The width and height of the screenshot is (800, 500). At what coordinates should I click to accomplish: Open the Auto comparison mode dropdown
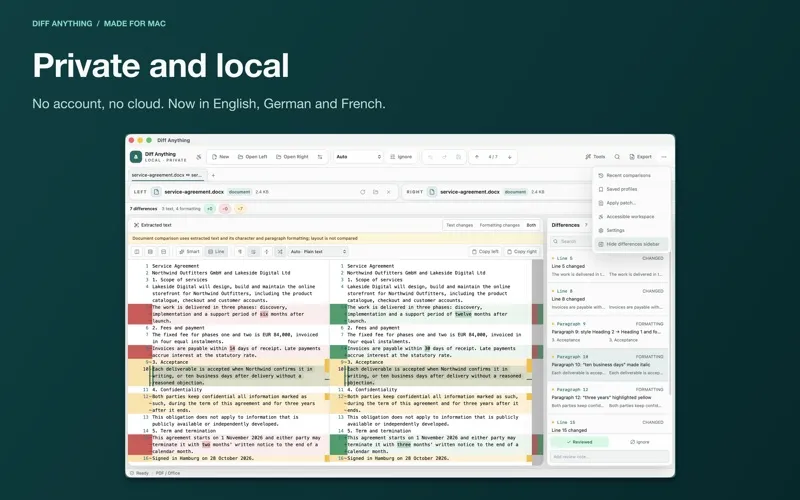pyautogui.click(x=358, y=157)
